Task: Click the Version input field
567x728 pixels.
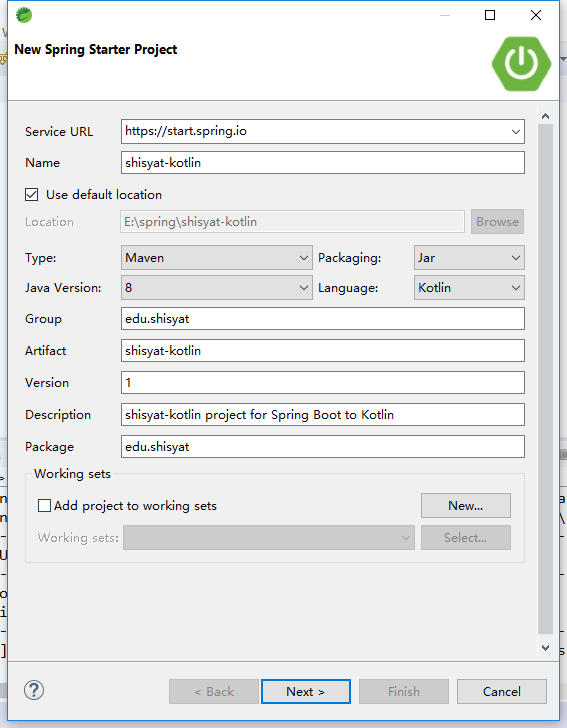Action: tap(323, 383)
